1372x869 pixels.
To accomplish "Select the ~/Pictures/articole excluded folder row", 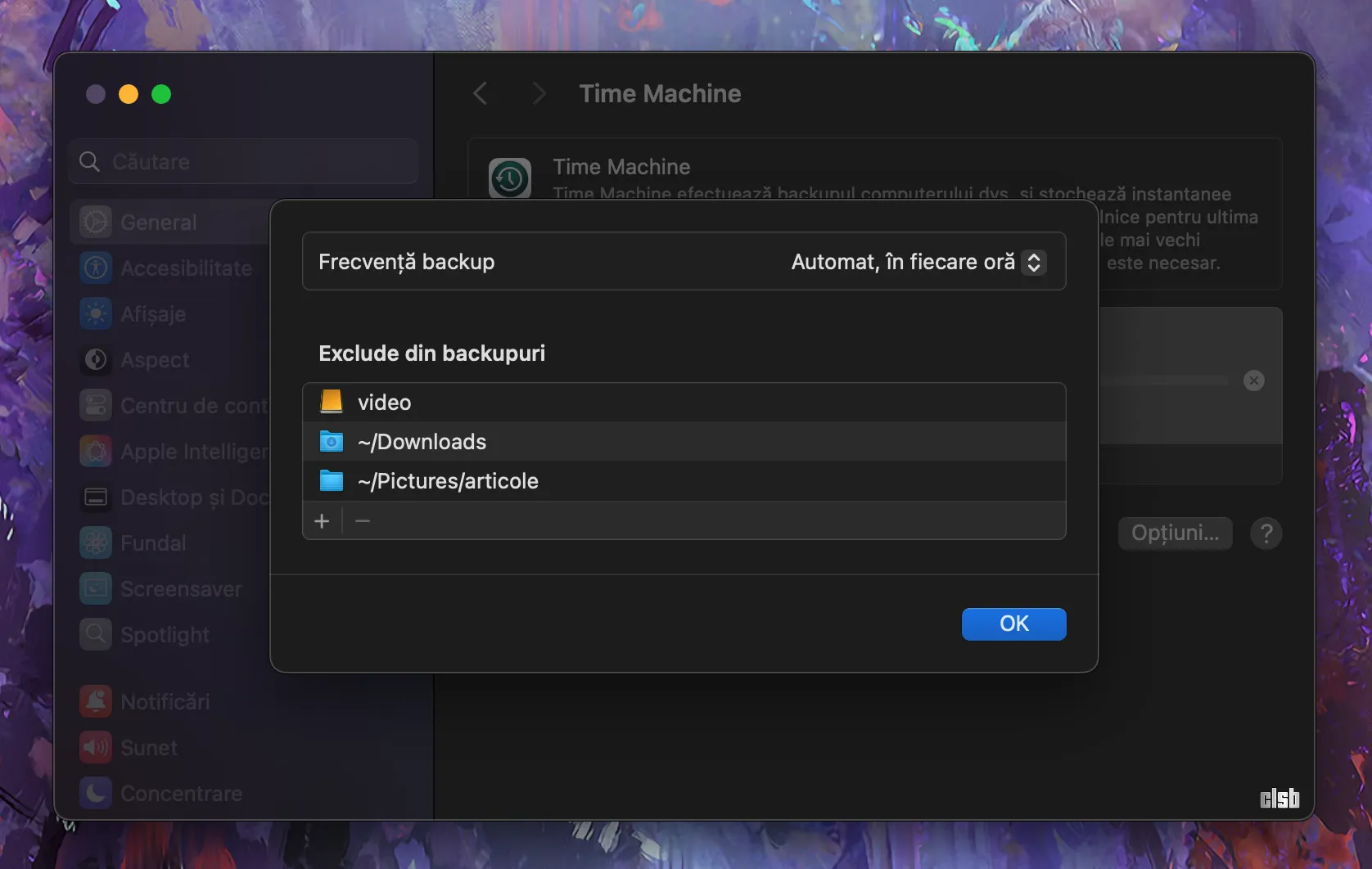I will [x=684, y=481].
